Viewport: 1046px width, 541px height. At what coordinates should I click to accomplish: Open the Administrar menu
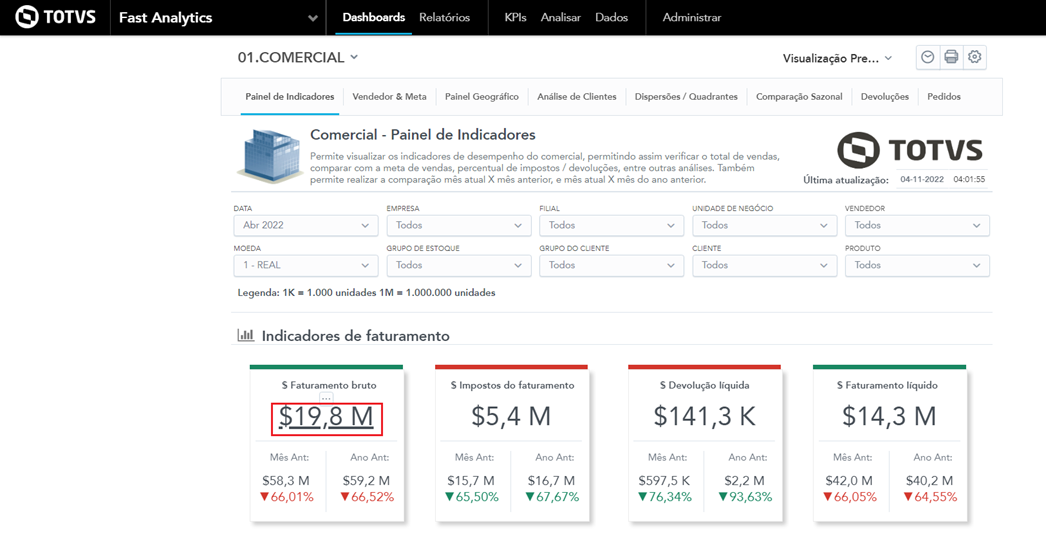point(692,17)
